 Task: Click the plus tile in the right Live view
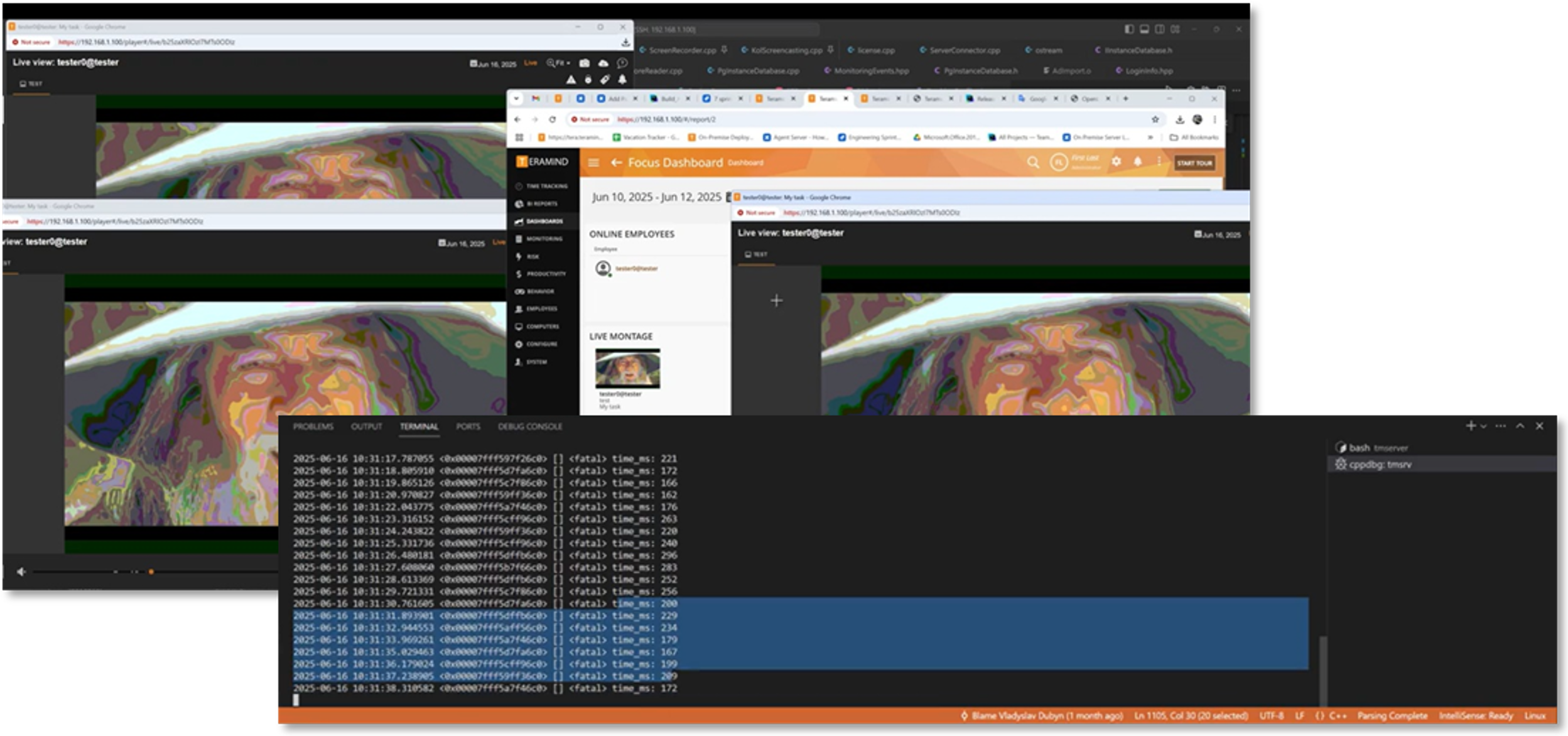[x=776, y=301]
